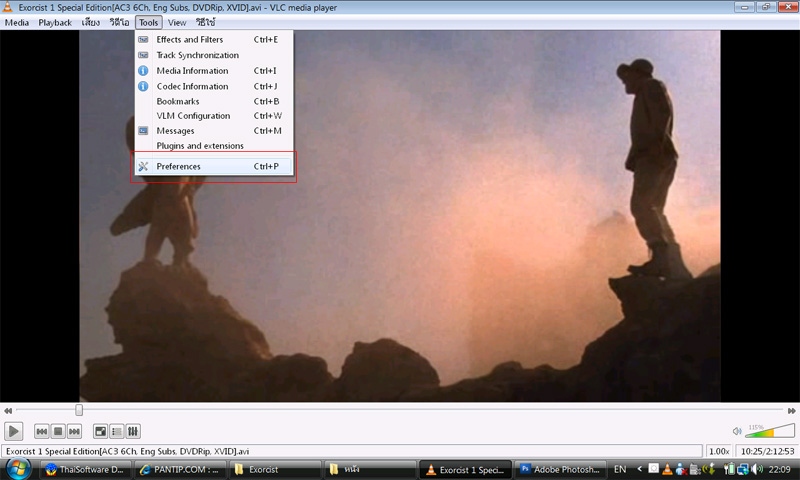Viewport: 800px width, 480px height.
Task: Click VLC cone tray icon
Action: click(x=667, y=469)
